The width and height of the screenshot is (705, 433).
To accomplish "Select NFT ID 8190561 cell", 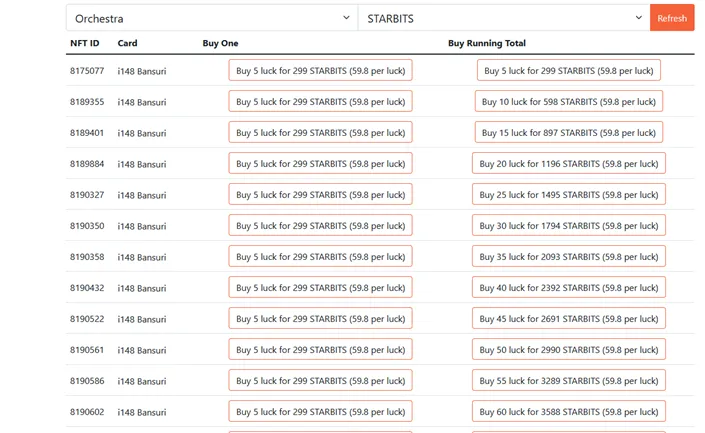I will pos(87,350).
